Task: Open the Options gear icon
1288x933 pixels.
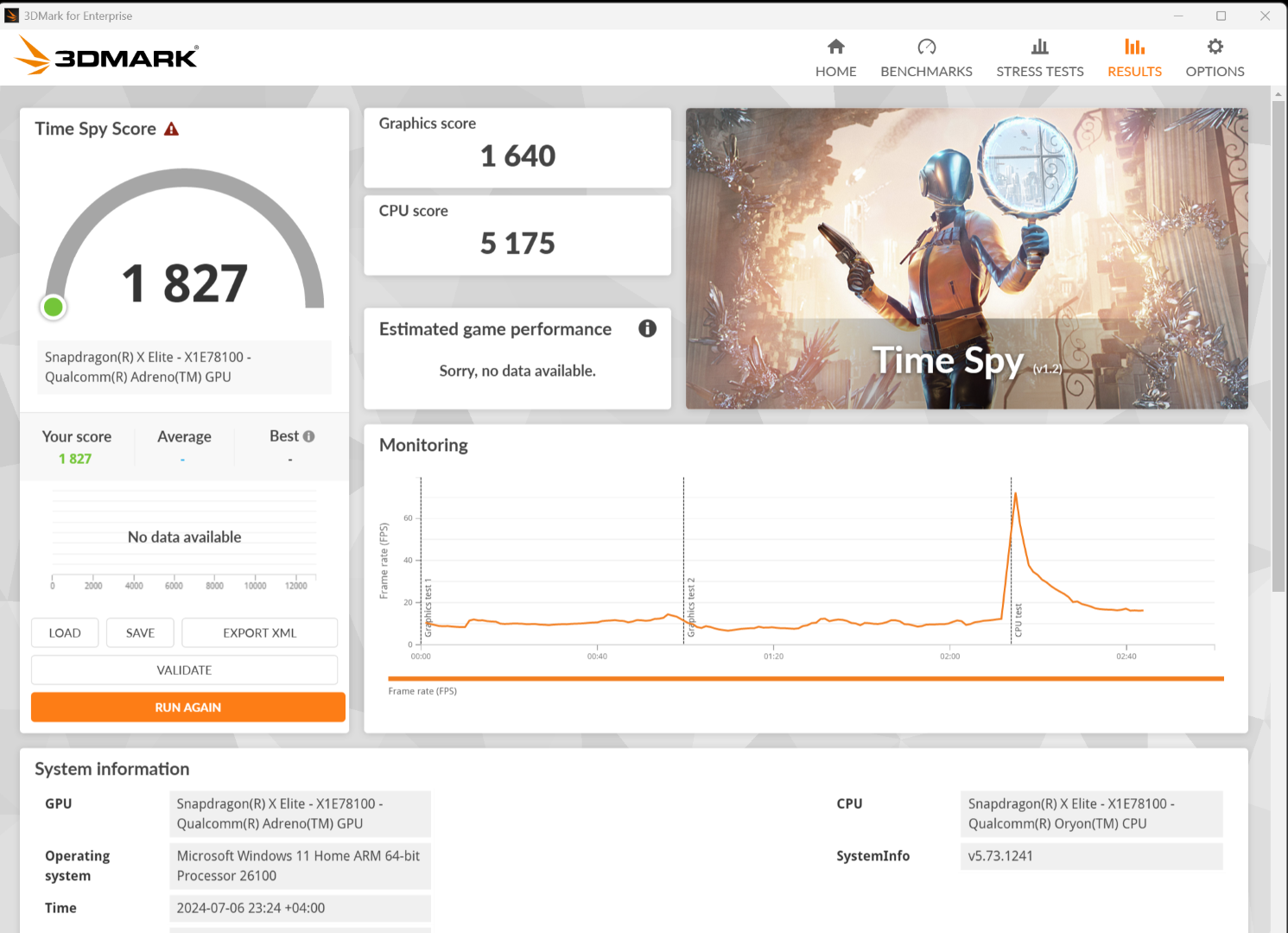Action: pyautogui.click(x=1215, y=47)
